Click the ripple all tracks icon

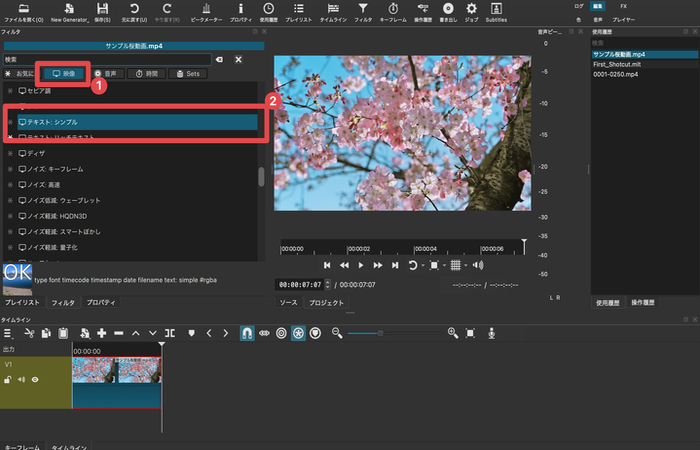pos(298,332)
